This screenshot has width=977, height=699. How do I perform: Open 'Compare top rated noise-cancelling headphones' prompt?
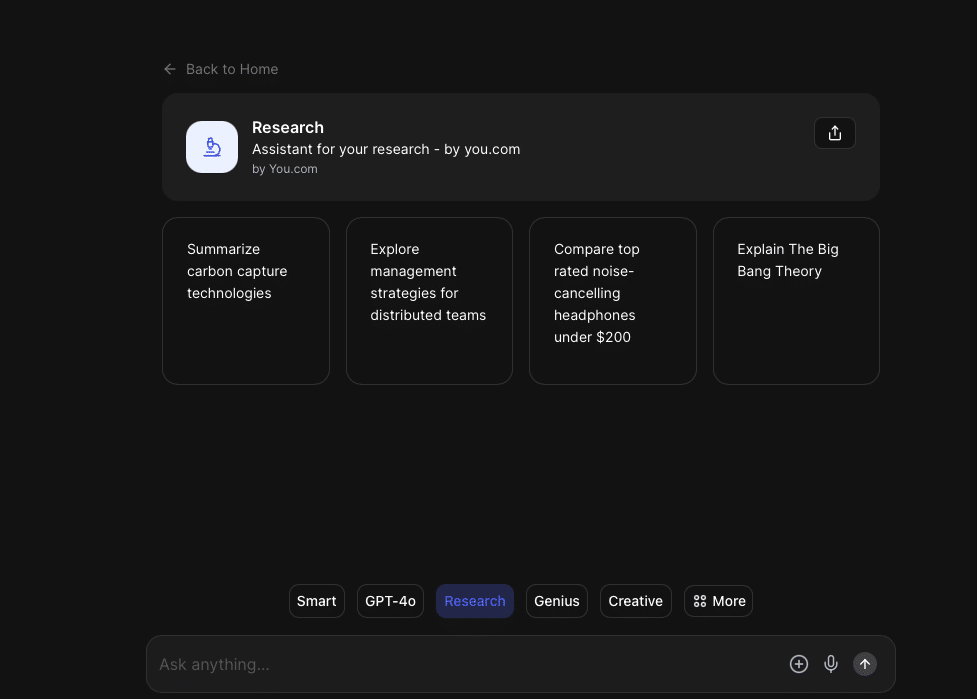612,300
